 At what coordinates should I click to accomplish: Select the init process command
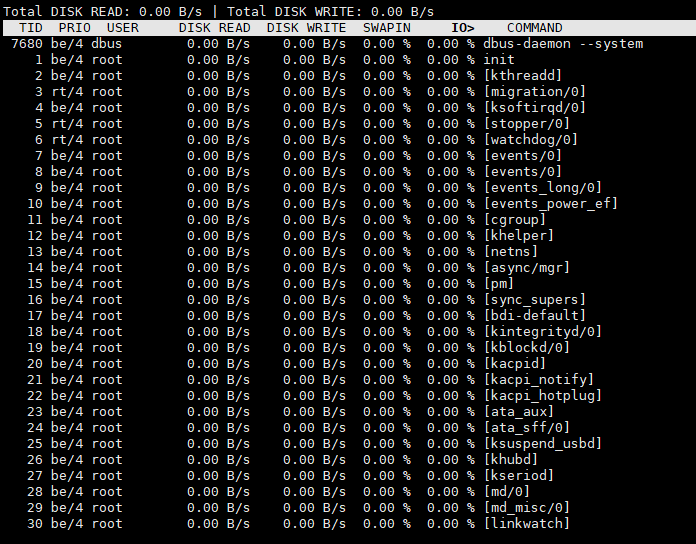coord(499,60)
